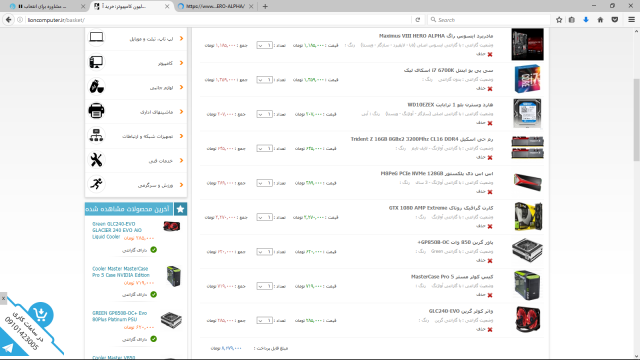Viewport: 640px width, 360px height.
Task: Open quantity dropdown for WD10EZEX hard drive
Action: click(x=264, y=114)
